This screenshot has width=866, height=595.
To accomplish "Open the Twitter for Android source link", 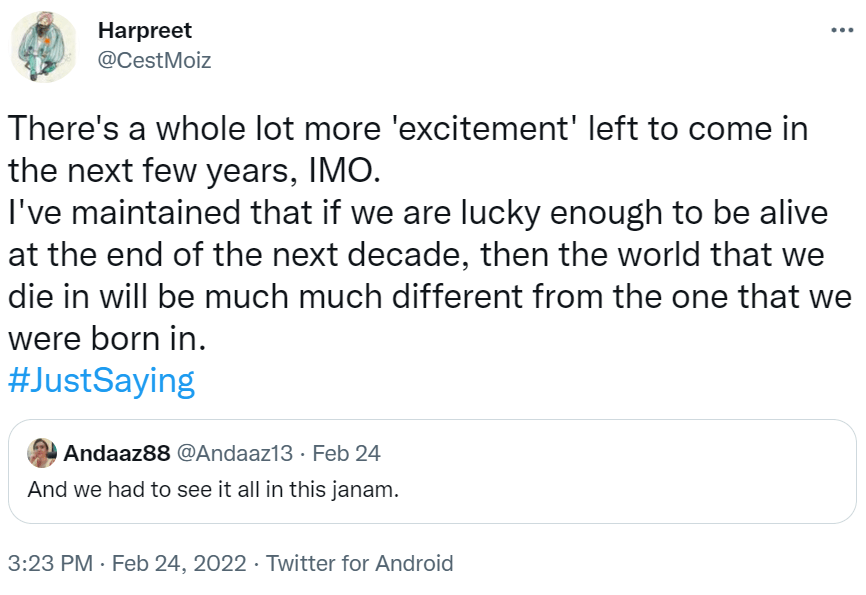I will [359, 563].
